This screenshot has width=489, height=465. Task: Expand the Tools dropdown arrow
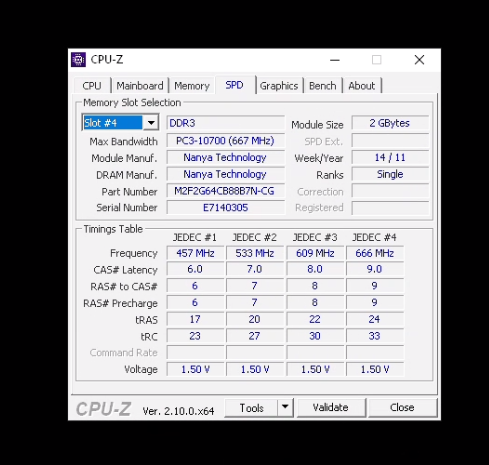coord(285,407)
